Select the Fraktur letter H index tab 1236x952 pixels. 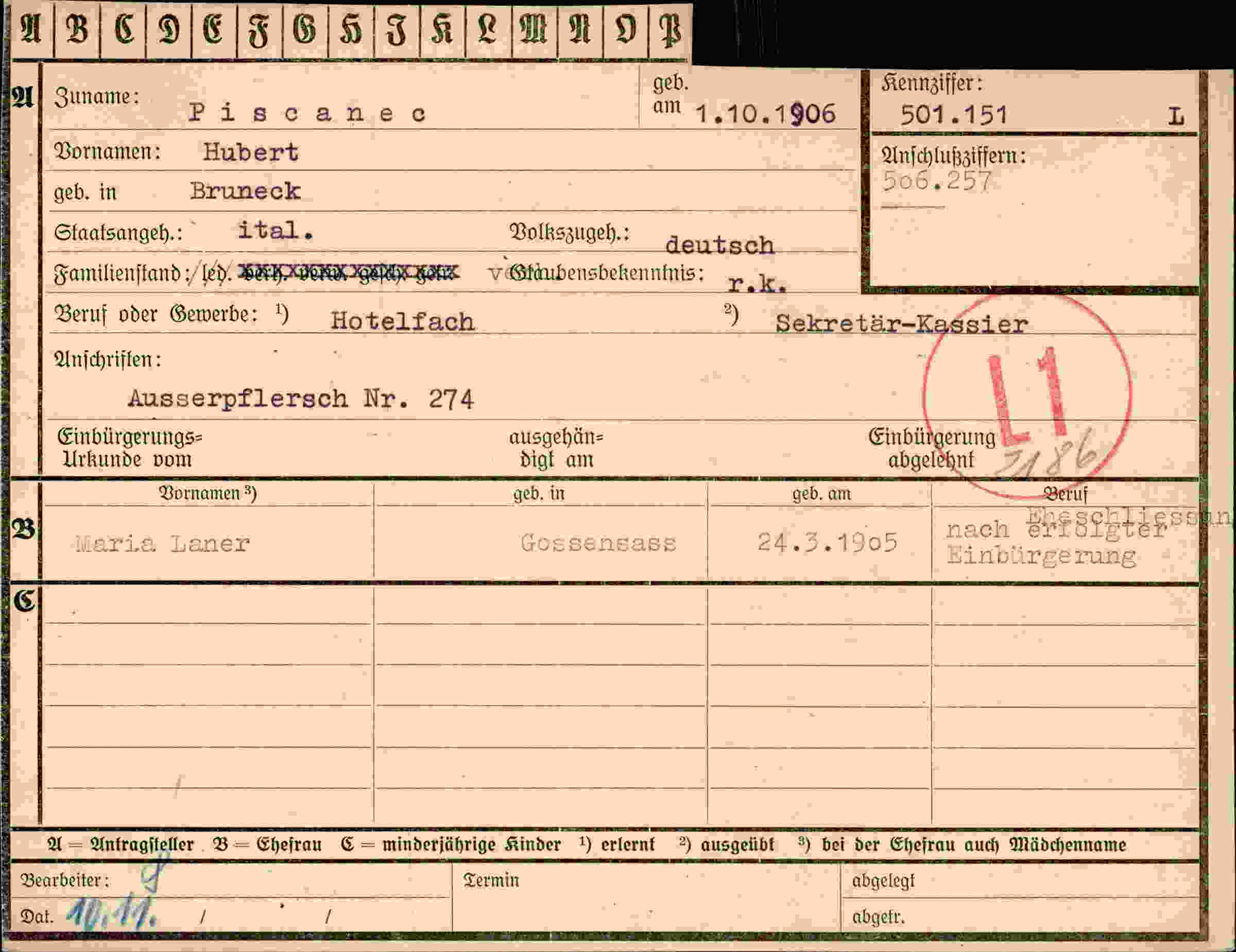coord(351,30)
